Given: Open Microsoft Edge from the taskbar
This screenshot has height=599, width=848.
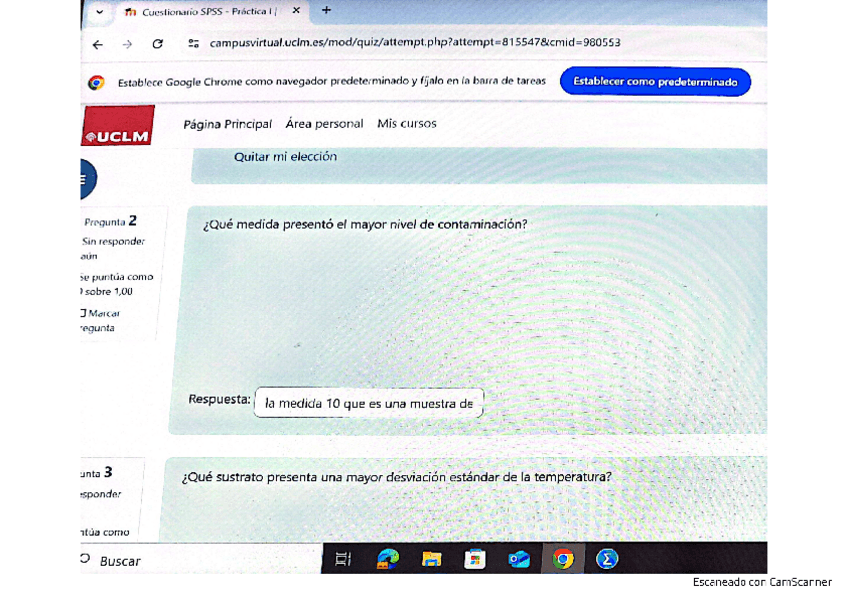Looking at the screenshot, I should [388, 559].
